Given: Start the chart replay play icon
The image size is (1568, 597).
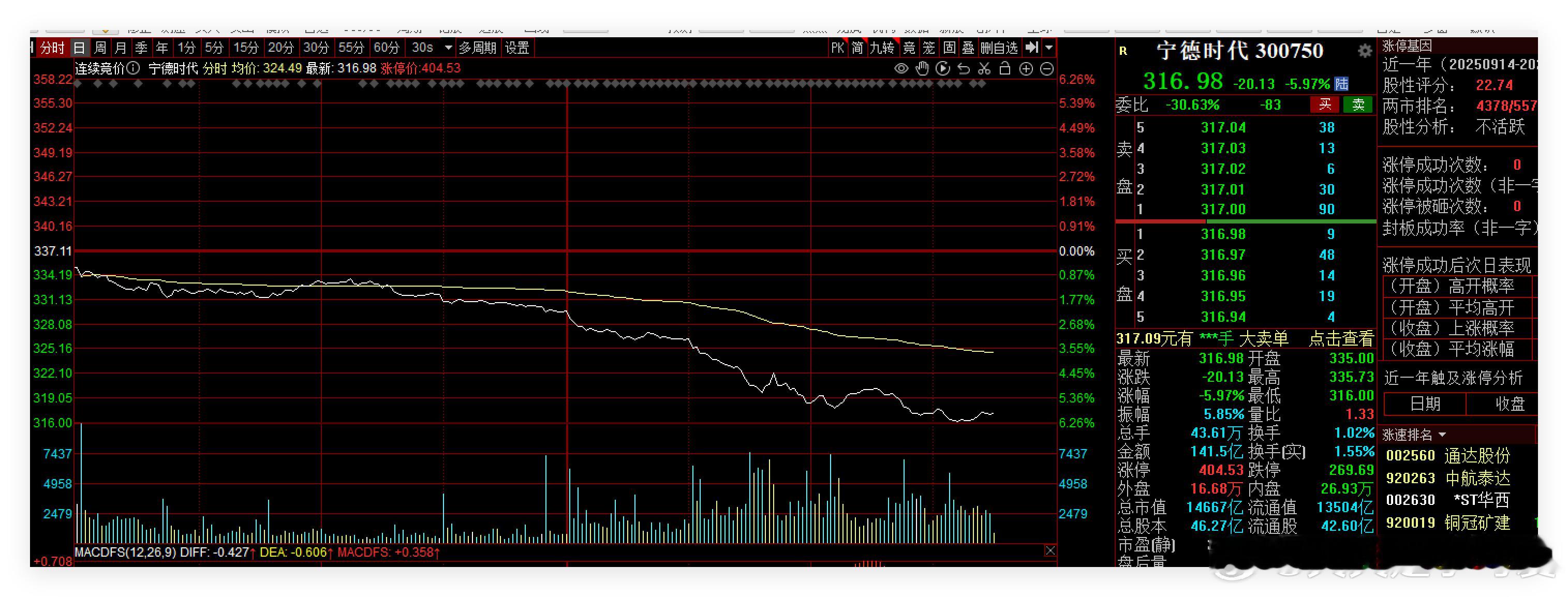Looking at the screenshot, I should tap(943, 69).
